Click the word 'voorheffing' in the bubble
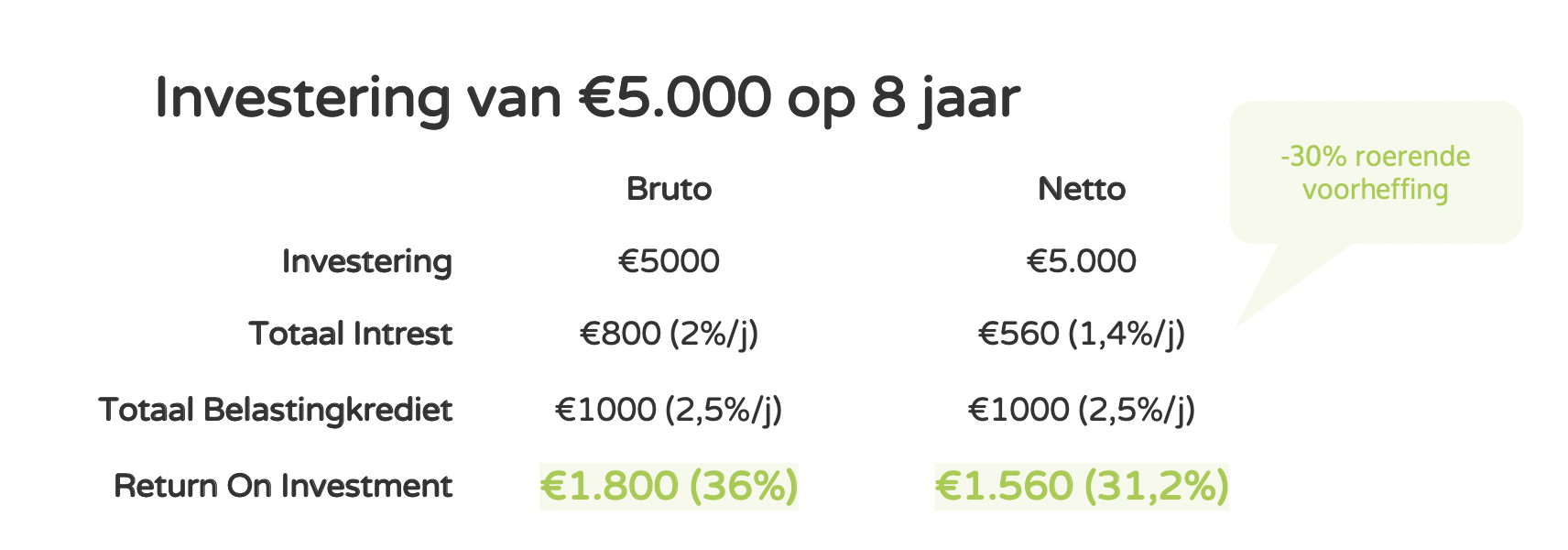Viewport: 1568px width, 550px height. pyautogui.click(x=1375, y=190)
